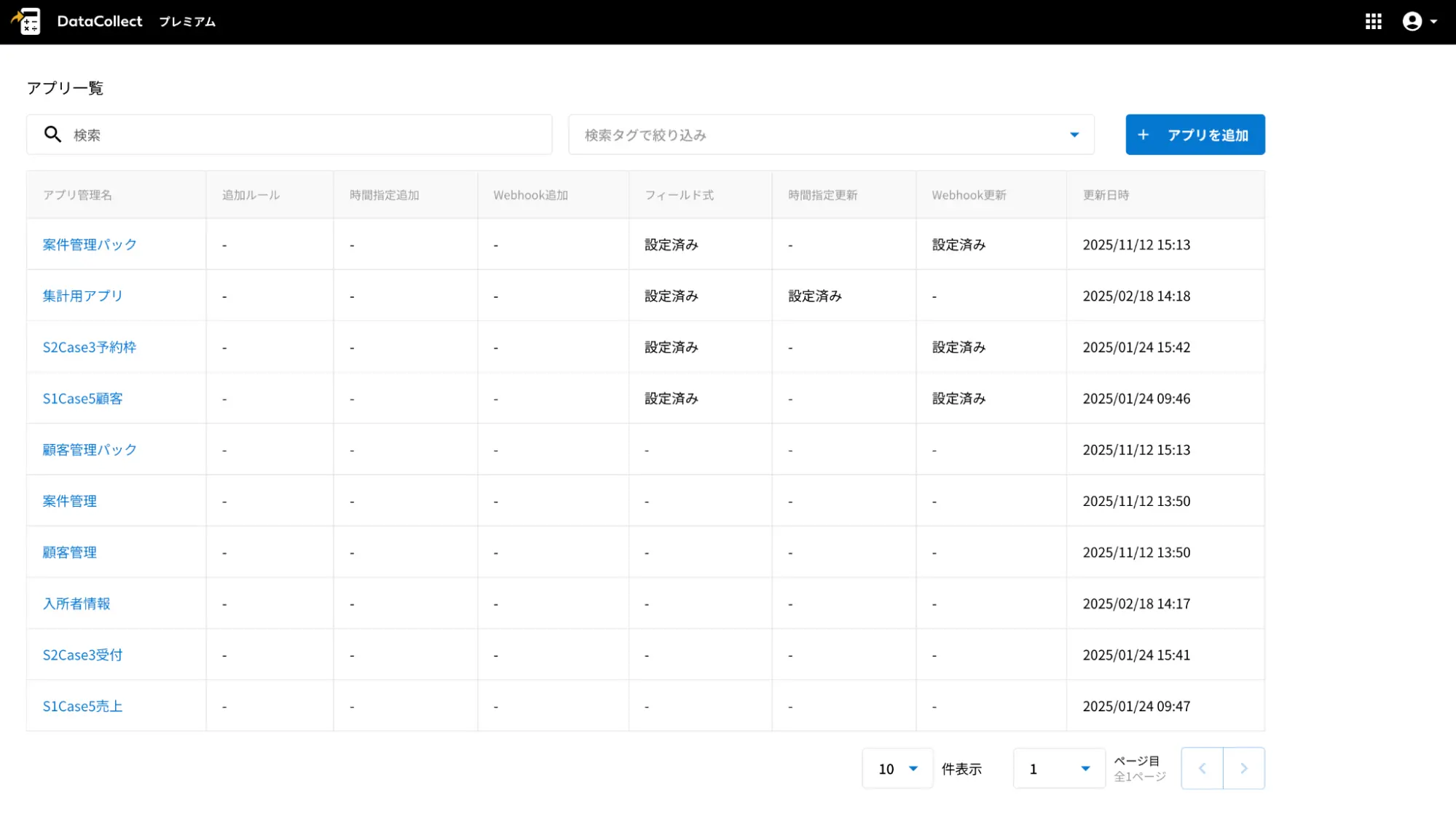The width and height of the screenshot is (1456, 827).
Task: Click the プレミアム label in the header
Action: (x=186, y=22)
